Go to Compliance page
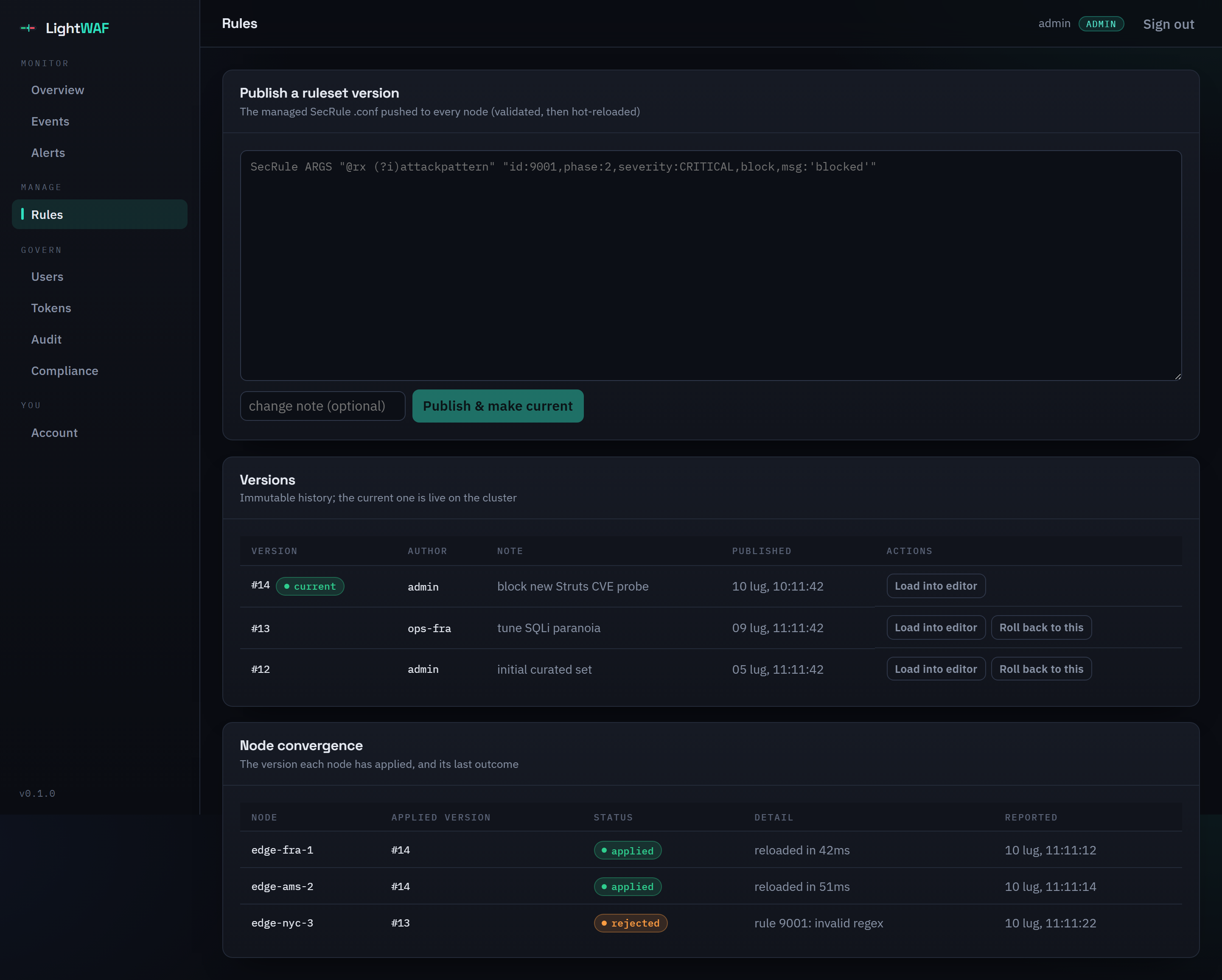Image resolution: width=1222 pixels, height=980 pixels. click(x=64, y=371)
